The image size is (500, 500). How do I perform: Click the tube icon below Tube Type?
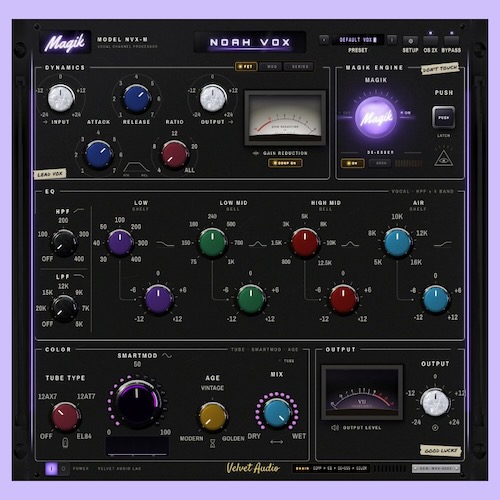tap(65, 443)
